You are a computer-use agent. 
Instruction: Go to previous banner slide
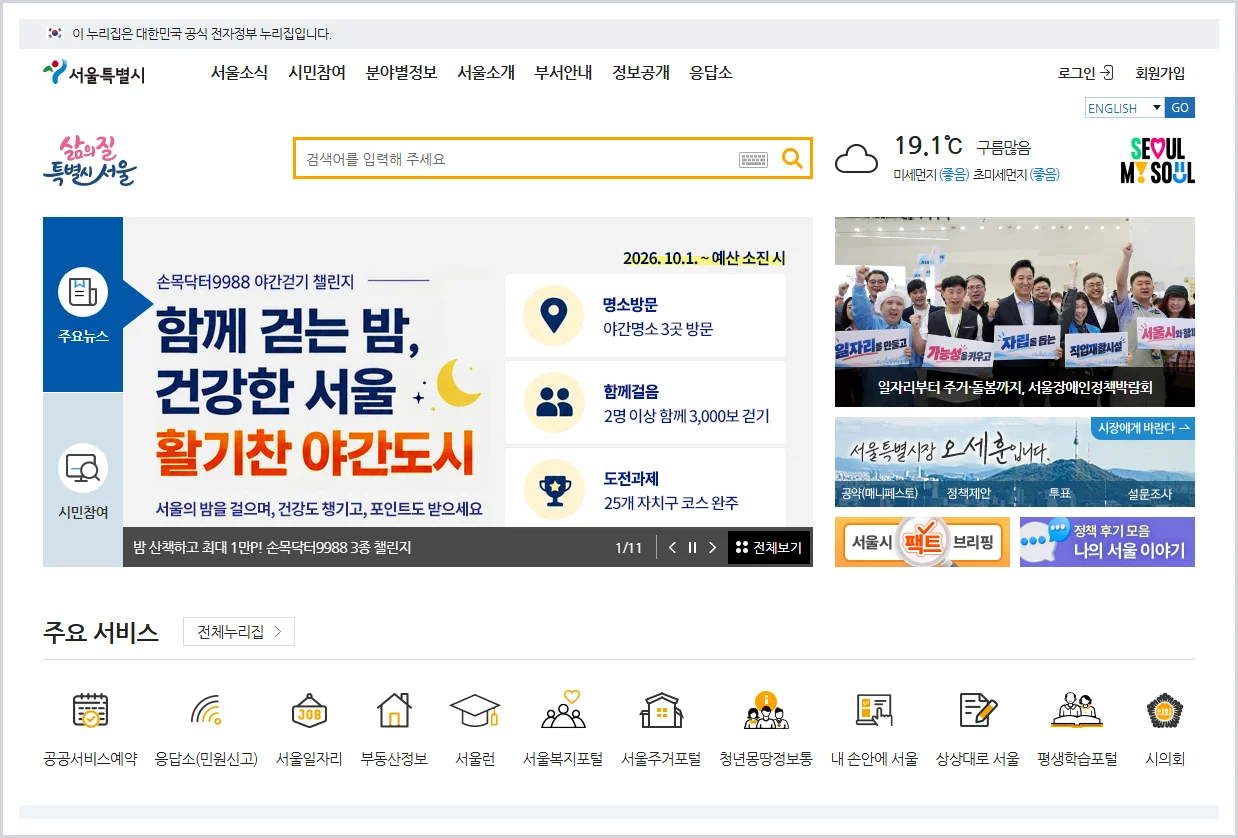672,548
